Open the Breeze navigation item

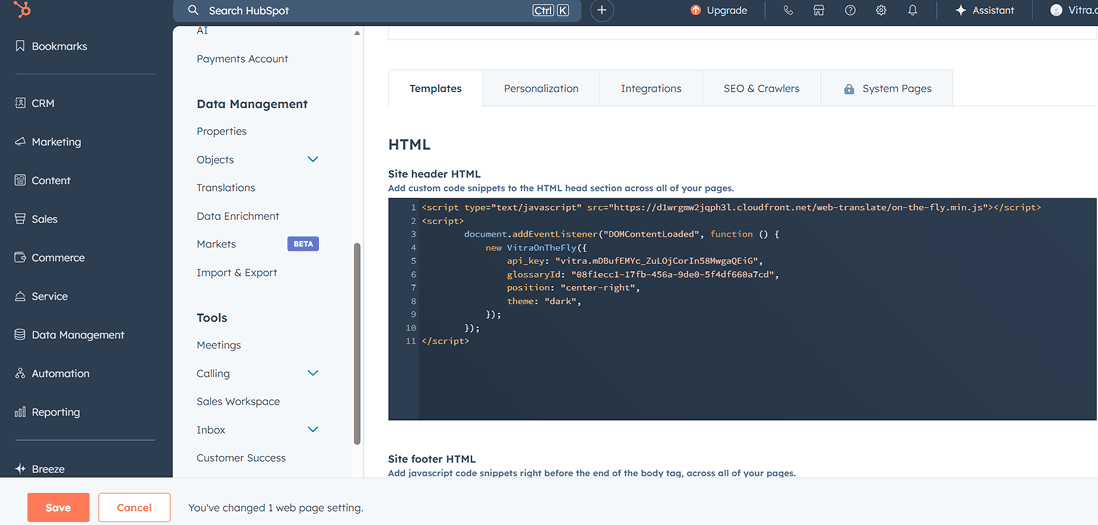pos(40,469)
